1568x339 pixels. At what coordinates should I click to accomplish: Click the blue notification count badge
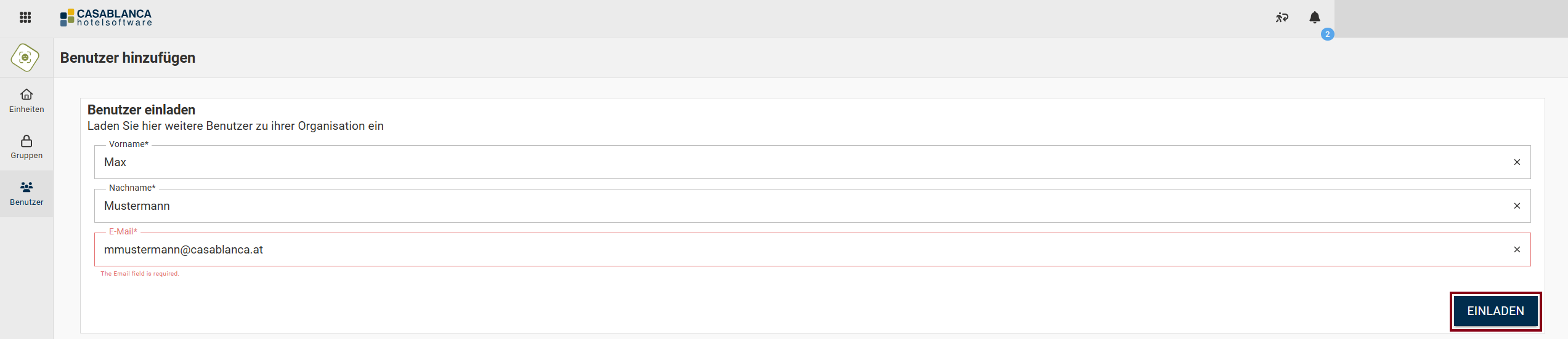pos(1327,34)
